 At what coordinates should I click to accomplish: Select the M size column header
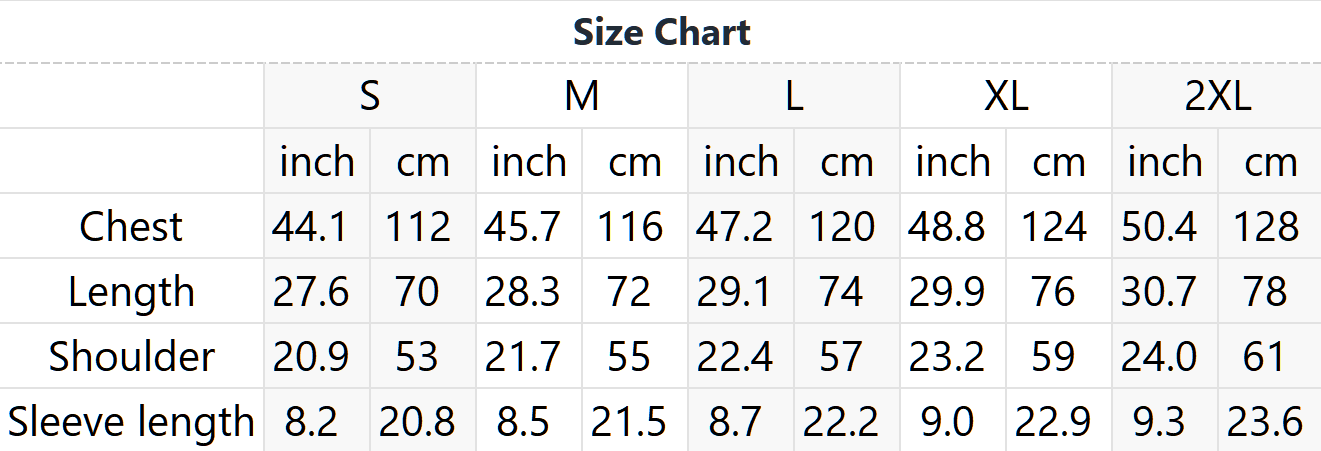[582, 96]
